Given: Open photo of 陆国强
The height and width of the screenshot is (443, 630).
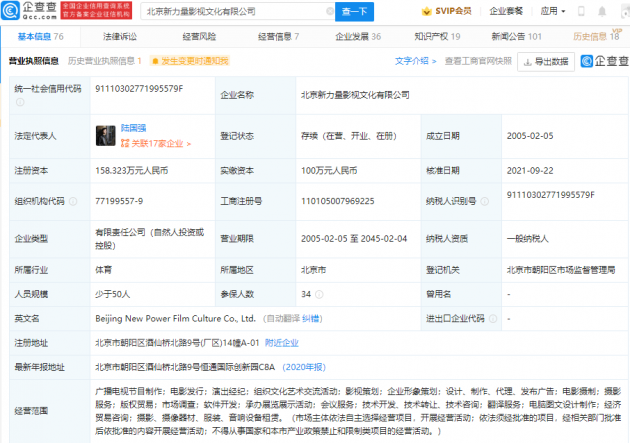Looking at the screenshot, I should 106,136.
